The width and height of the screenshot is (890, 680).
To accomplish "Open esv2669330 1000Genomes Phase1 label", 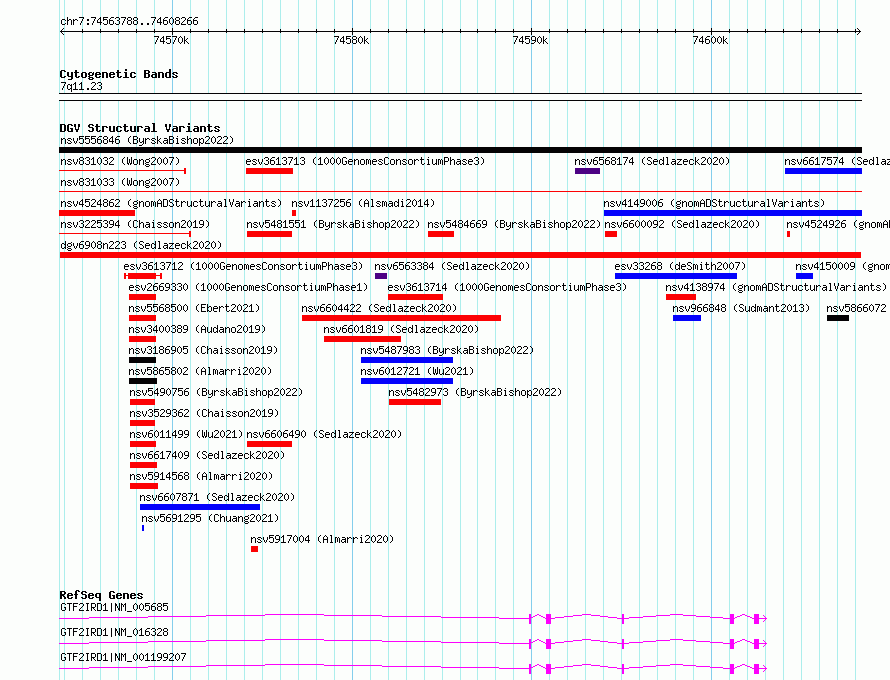I will (248, 287).
